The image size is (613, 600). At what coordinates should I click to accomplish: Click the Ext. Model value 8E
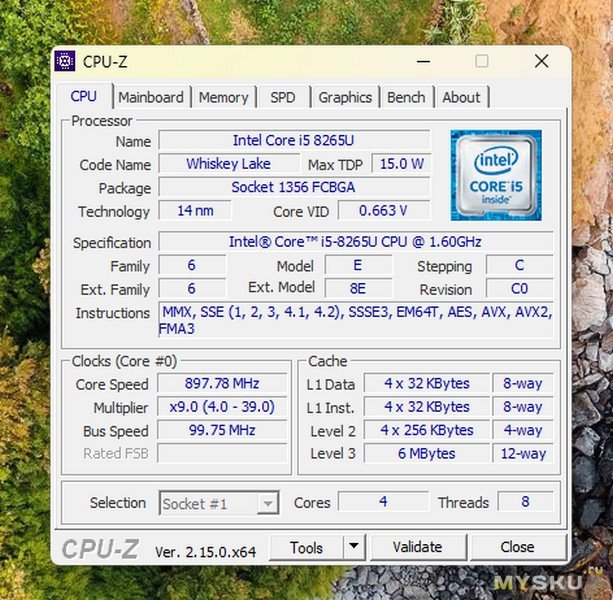coord(358,289)
